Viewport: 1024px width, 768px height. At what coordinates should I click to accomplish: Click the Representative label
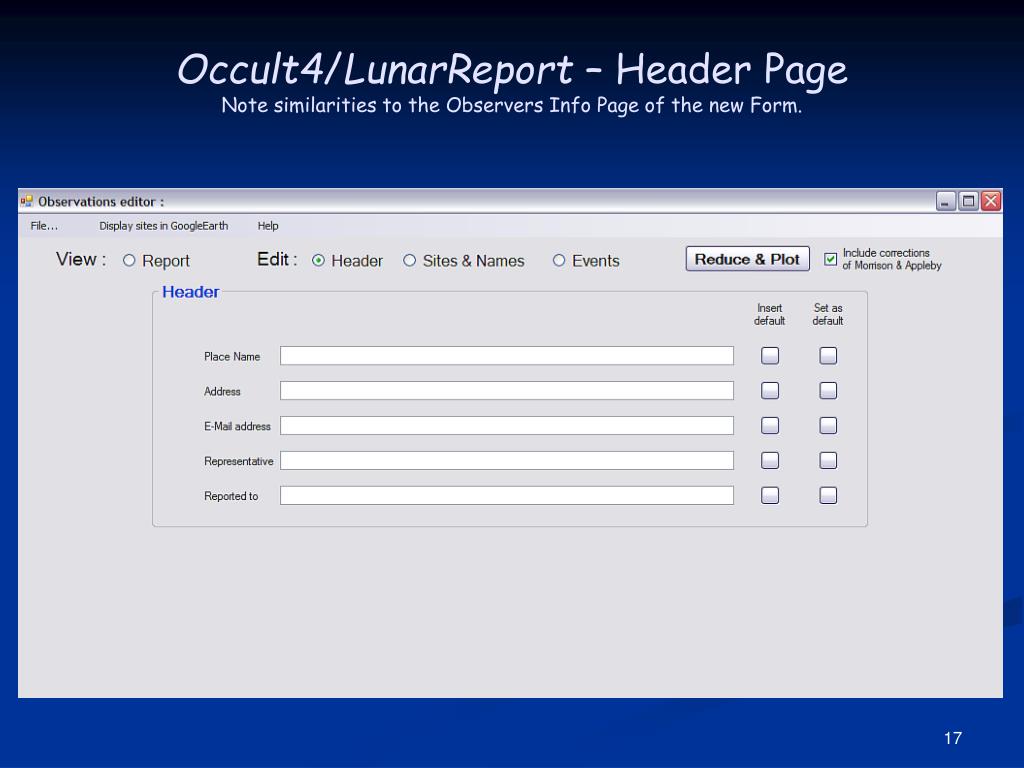[238, 461]
